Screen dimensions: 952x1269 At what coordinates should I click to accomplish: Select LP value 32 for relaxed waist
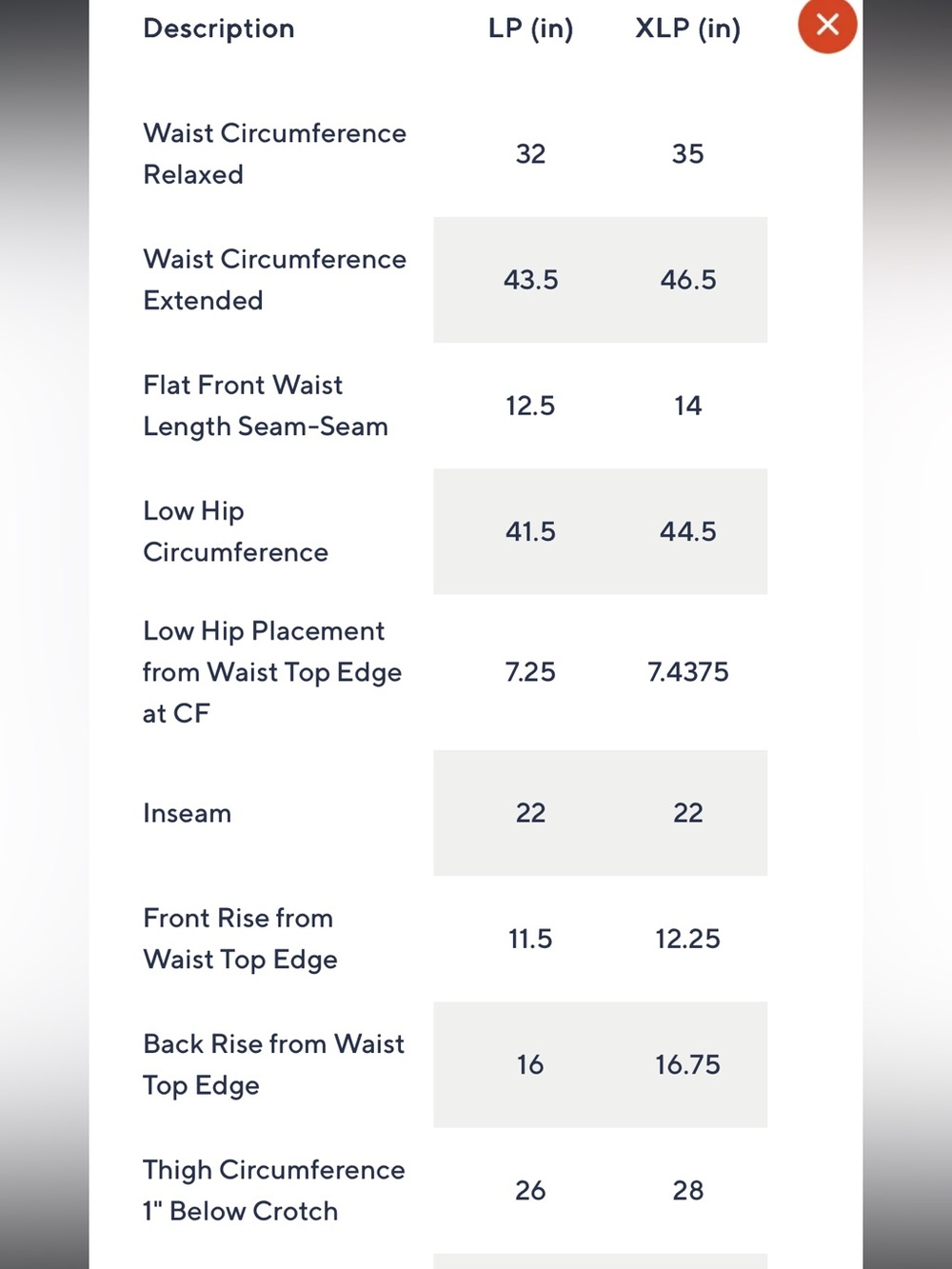530,154
